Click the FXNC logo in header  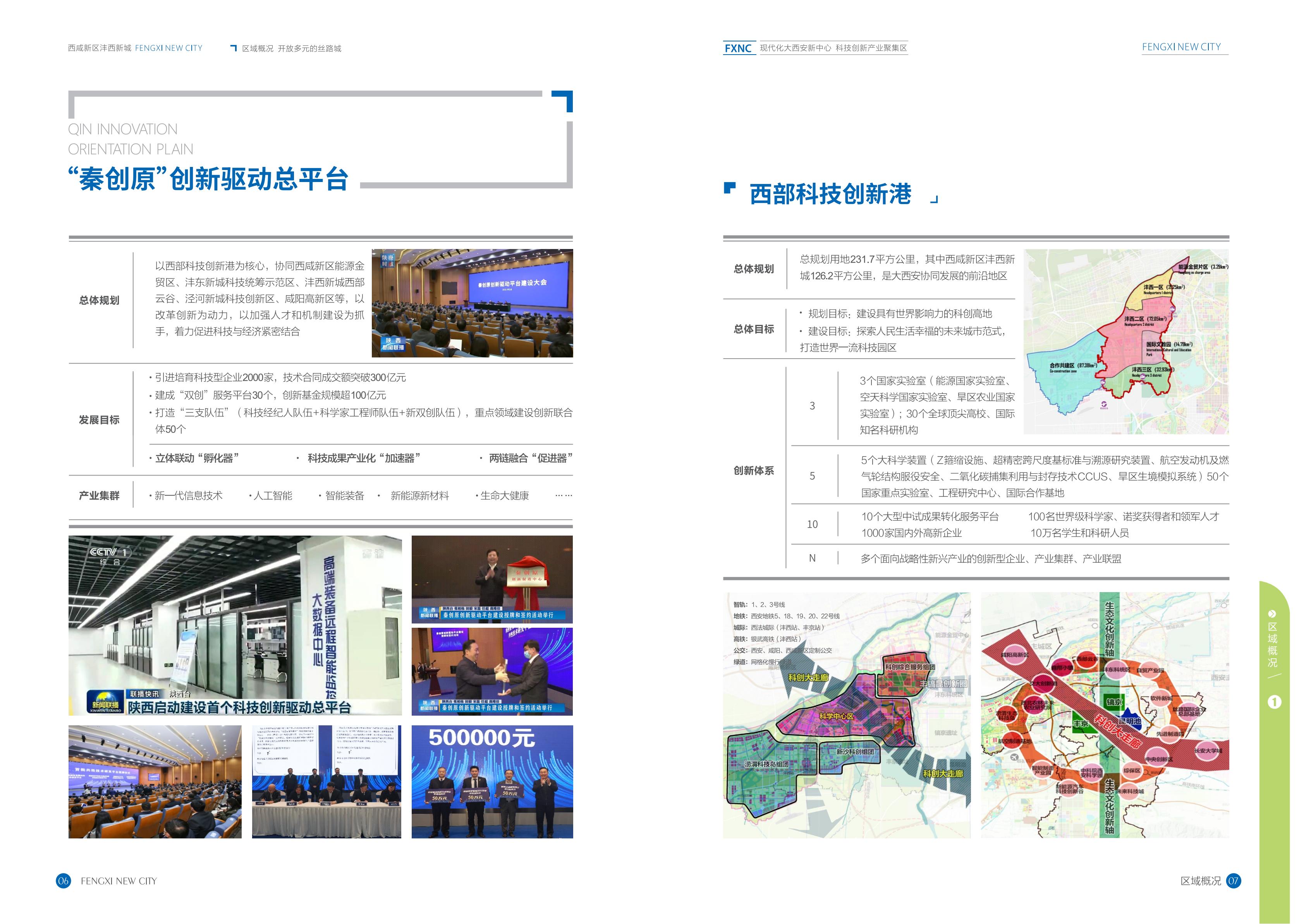pyautogui.click(x=738, y=48)
